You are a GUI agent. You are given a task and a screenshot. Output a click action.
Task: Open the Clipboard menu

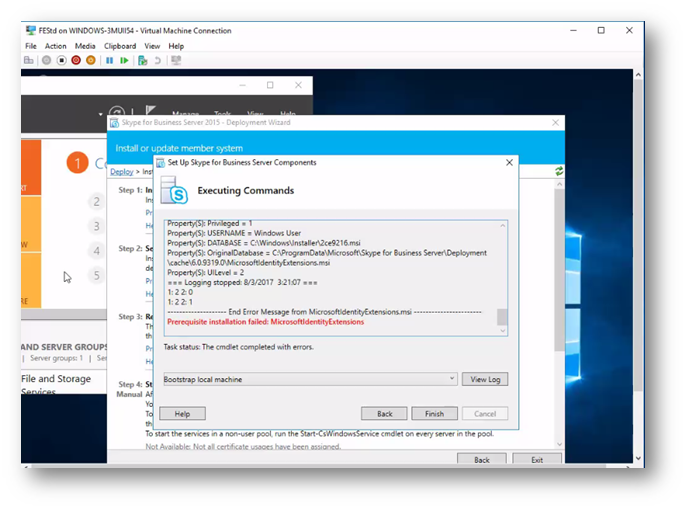tap(120, 46)
